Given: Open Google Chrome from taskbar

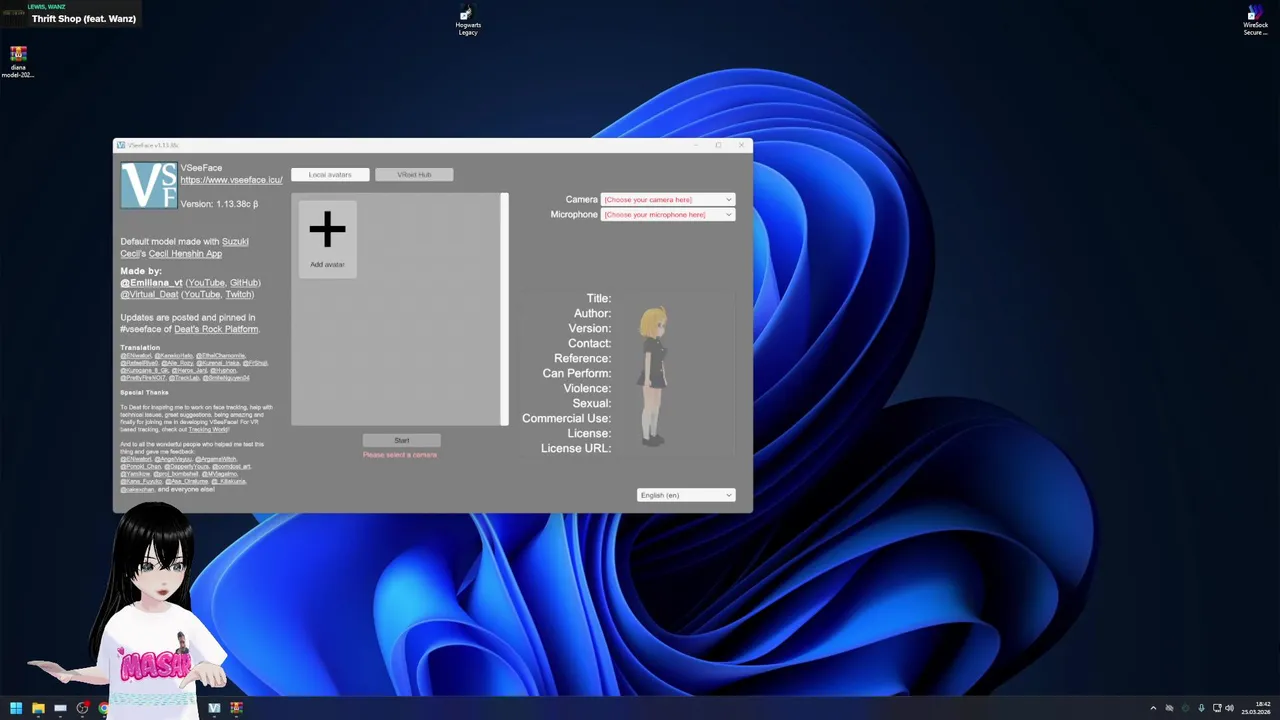Looking at the screenshot, I should click(104, 708).
